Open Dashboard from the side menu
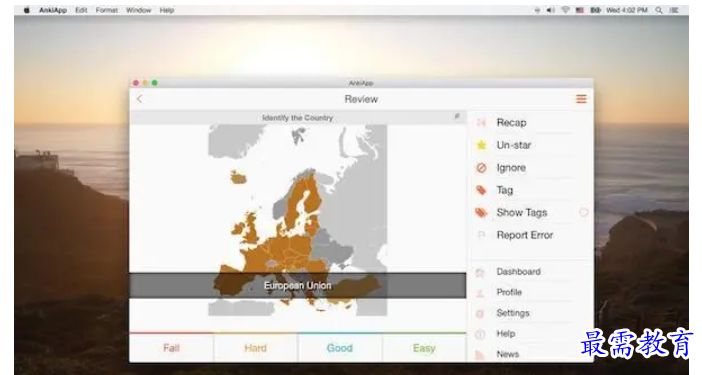This screenshot has height=375, width=702. 518,272
